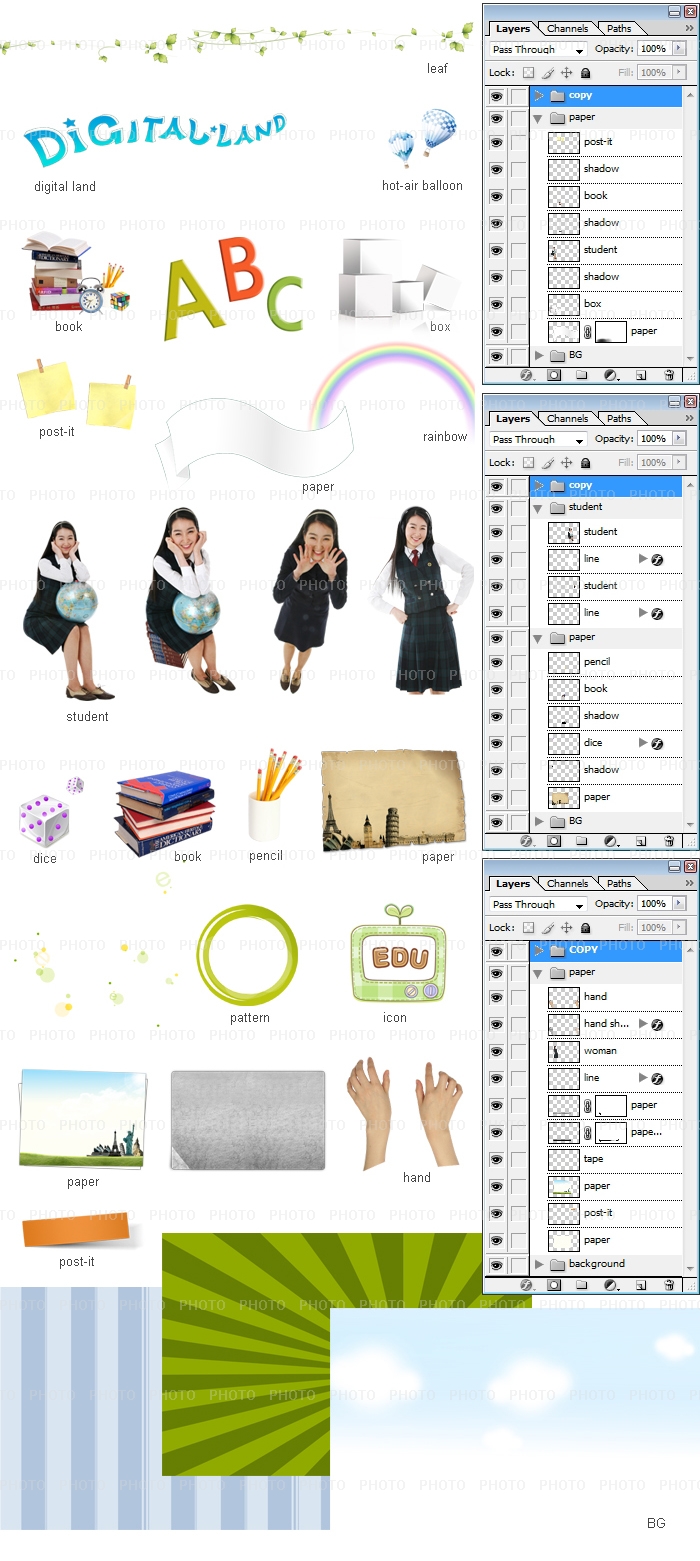Collapse the paper group in box-layer panel

point(538,118)
